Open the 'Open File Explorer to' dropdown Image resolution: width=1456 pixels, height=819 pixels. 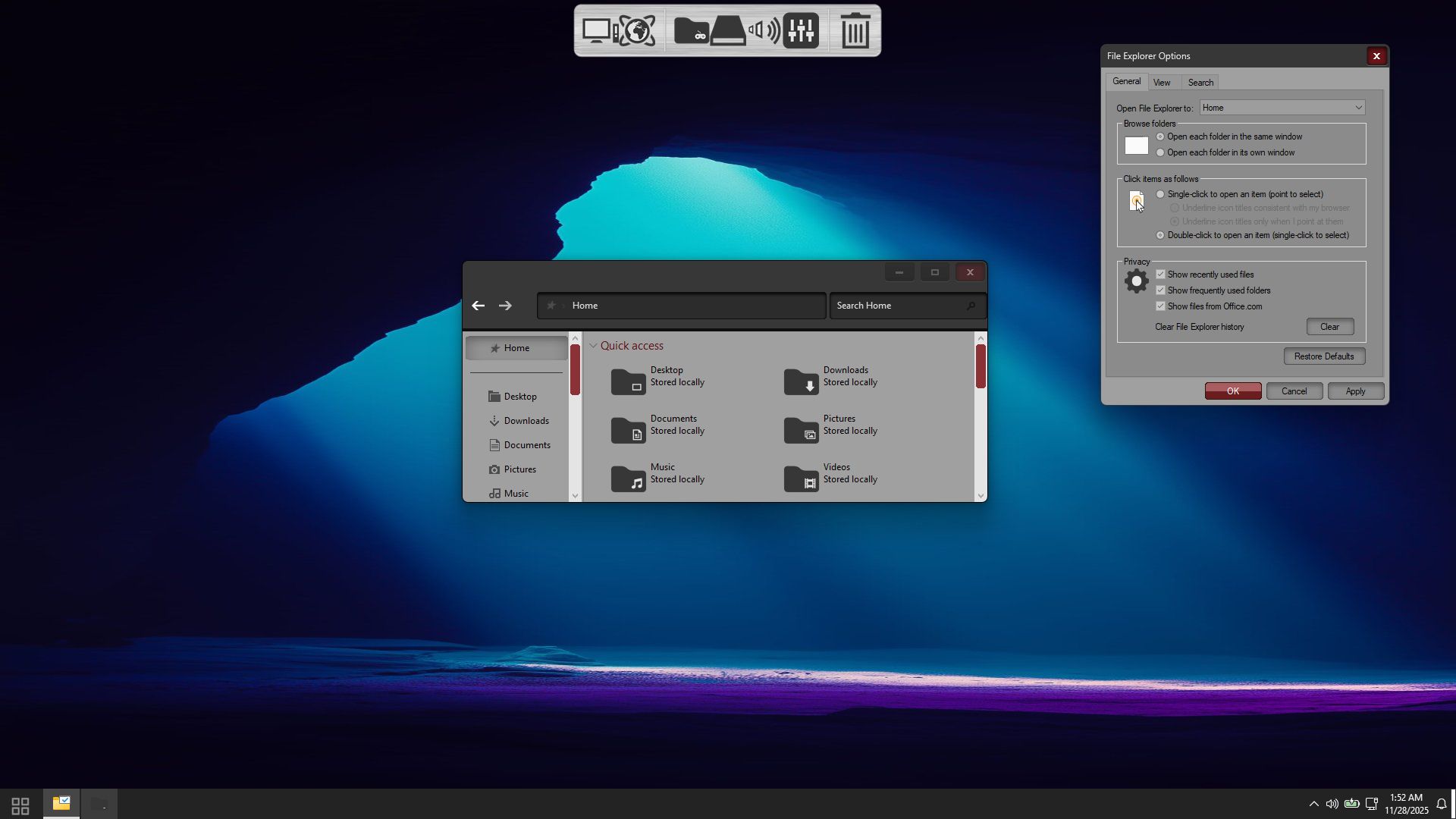pos(1282,108)
